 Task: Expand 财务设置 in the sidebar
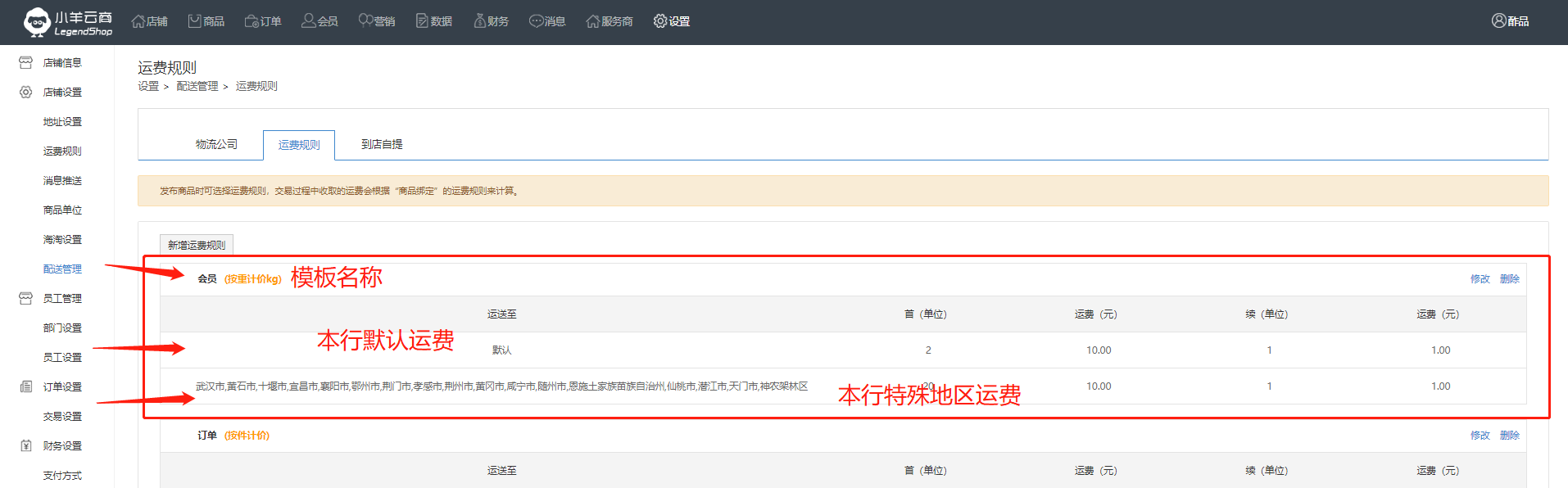pyautogui.click(x=61, y=446)
